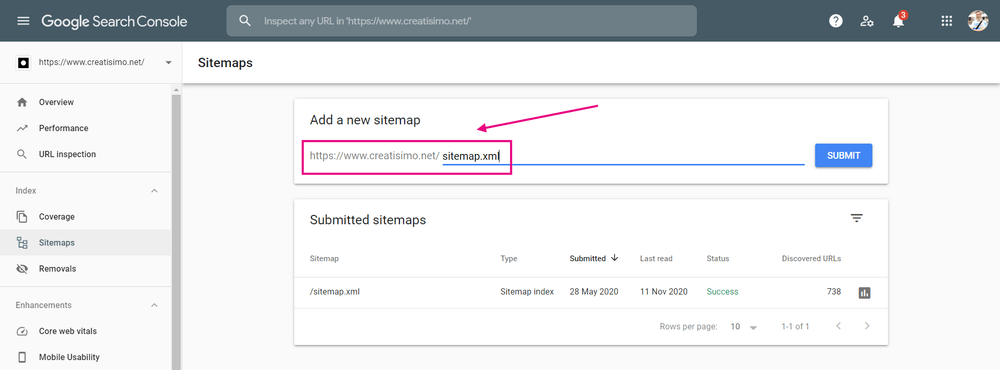Click the Sitemaps tree icon
The height and width of the screenshot is (370, 1000).
[x=22, y=242]
